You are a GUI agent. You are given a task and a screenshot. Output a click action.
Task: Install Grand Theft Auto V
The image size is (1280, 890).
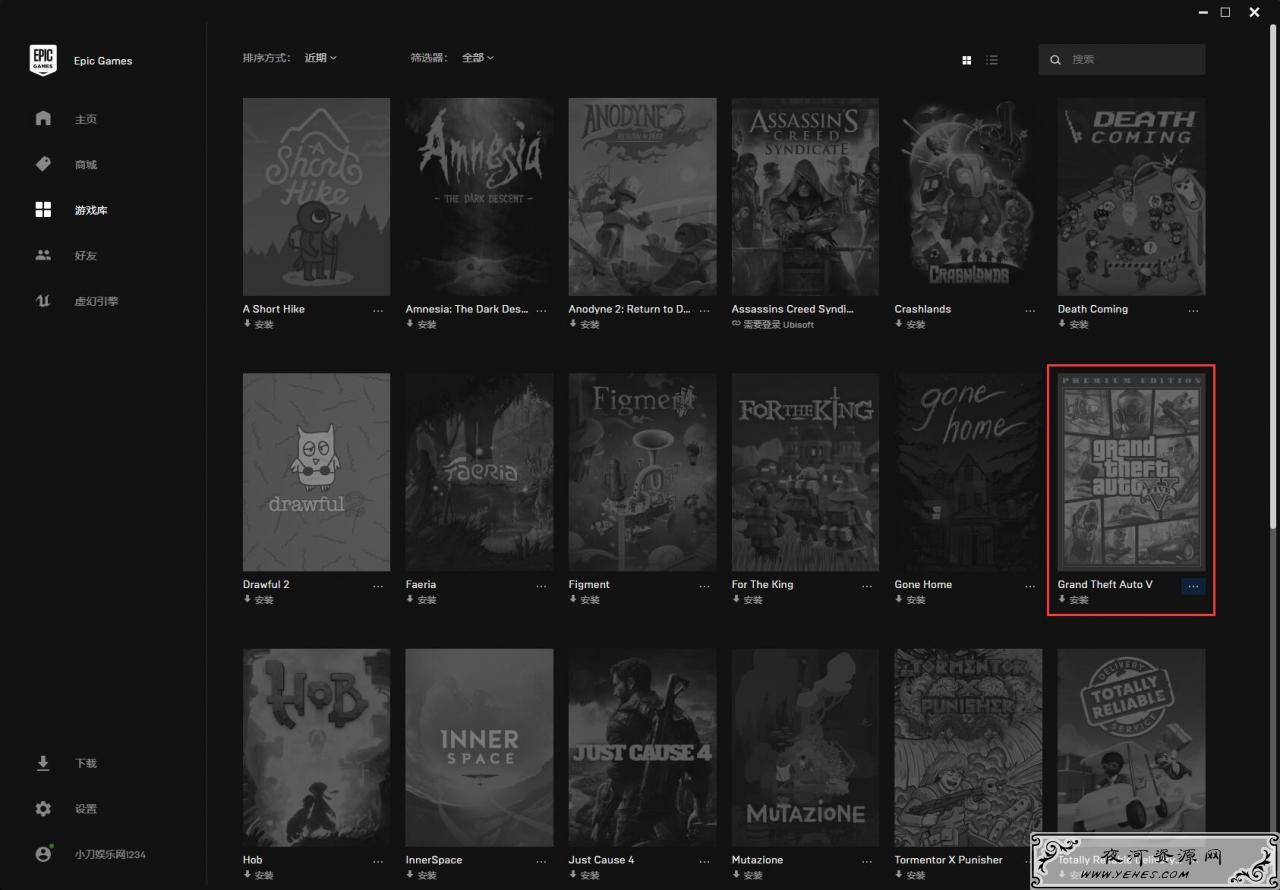(x=1073, y=600)
